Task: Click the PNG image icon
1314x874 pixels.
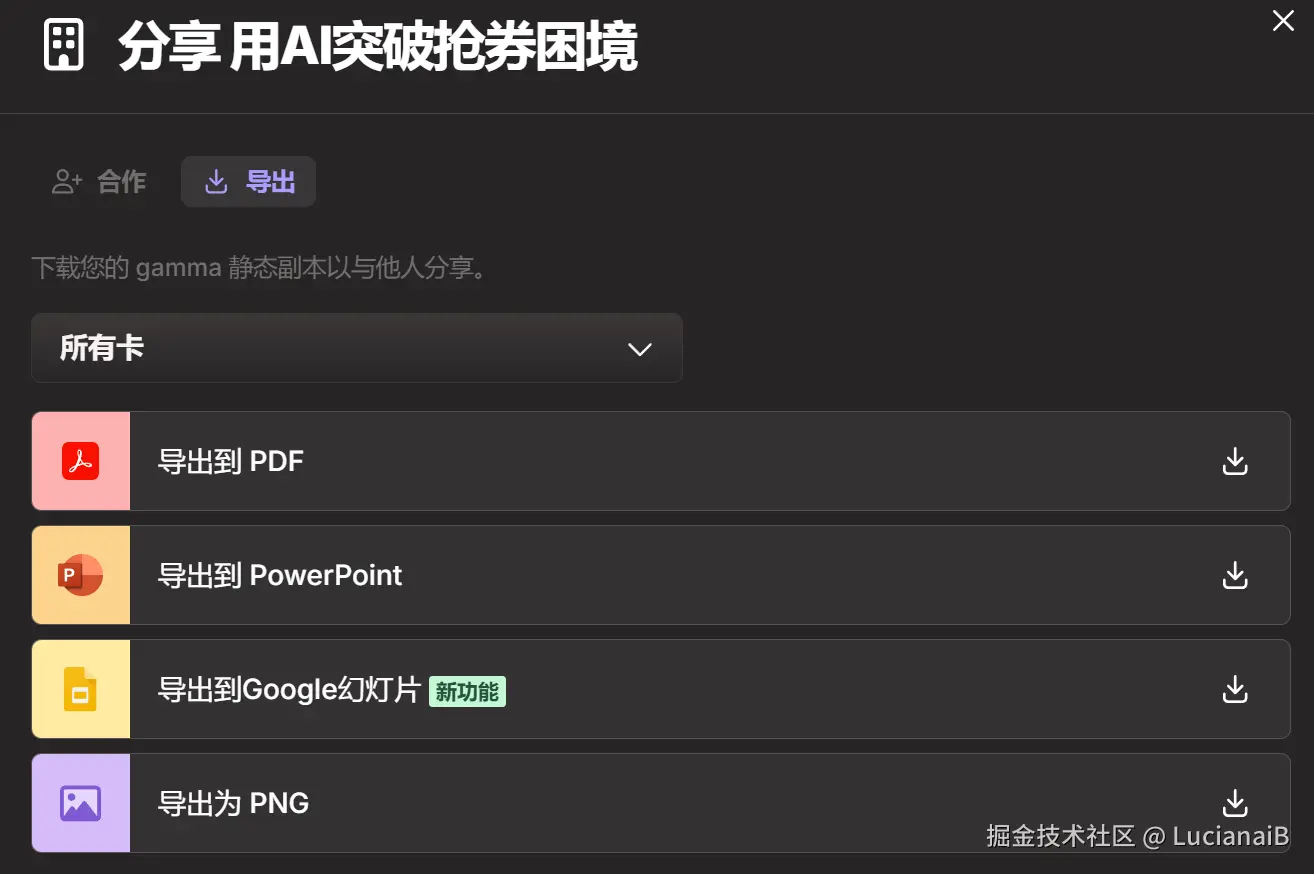Action: click(x=80, y=803)
